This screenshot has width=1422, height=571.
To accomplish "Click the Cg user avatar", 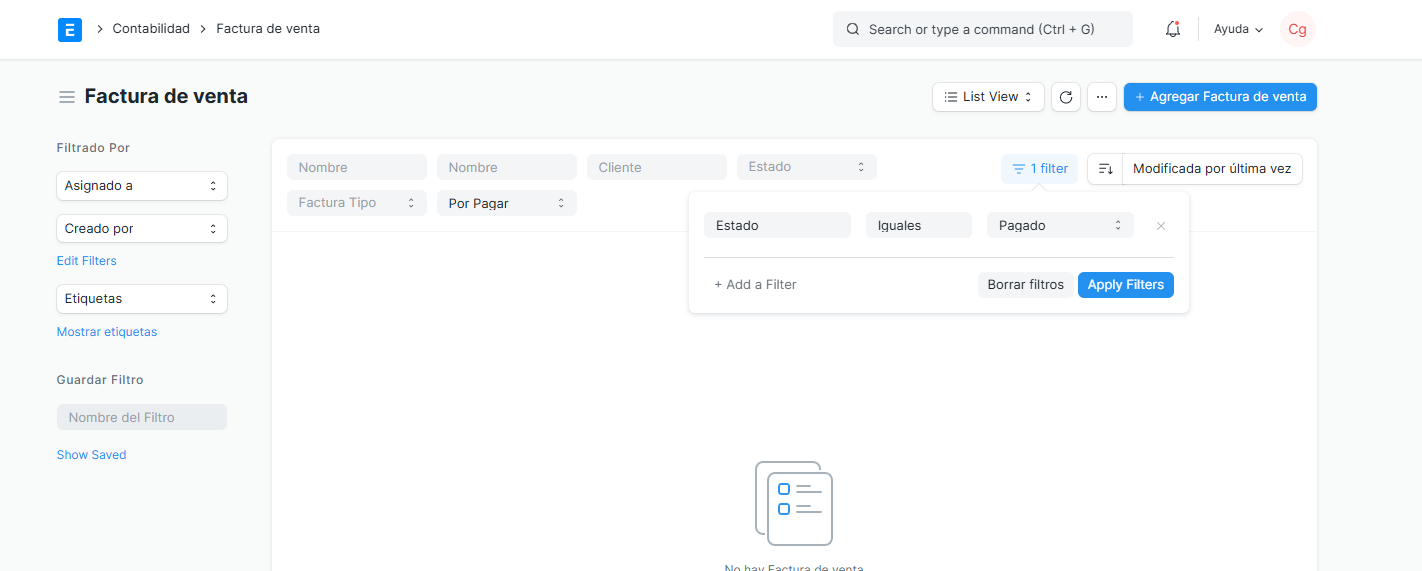I will point(1297,30).
